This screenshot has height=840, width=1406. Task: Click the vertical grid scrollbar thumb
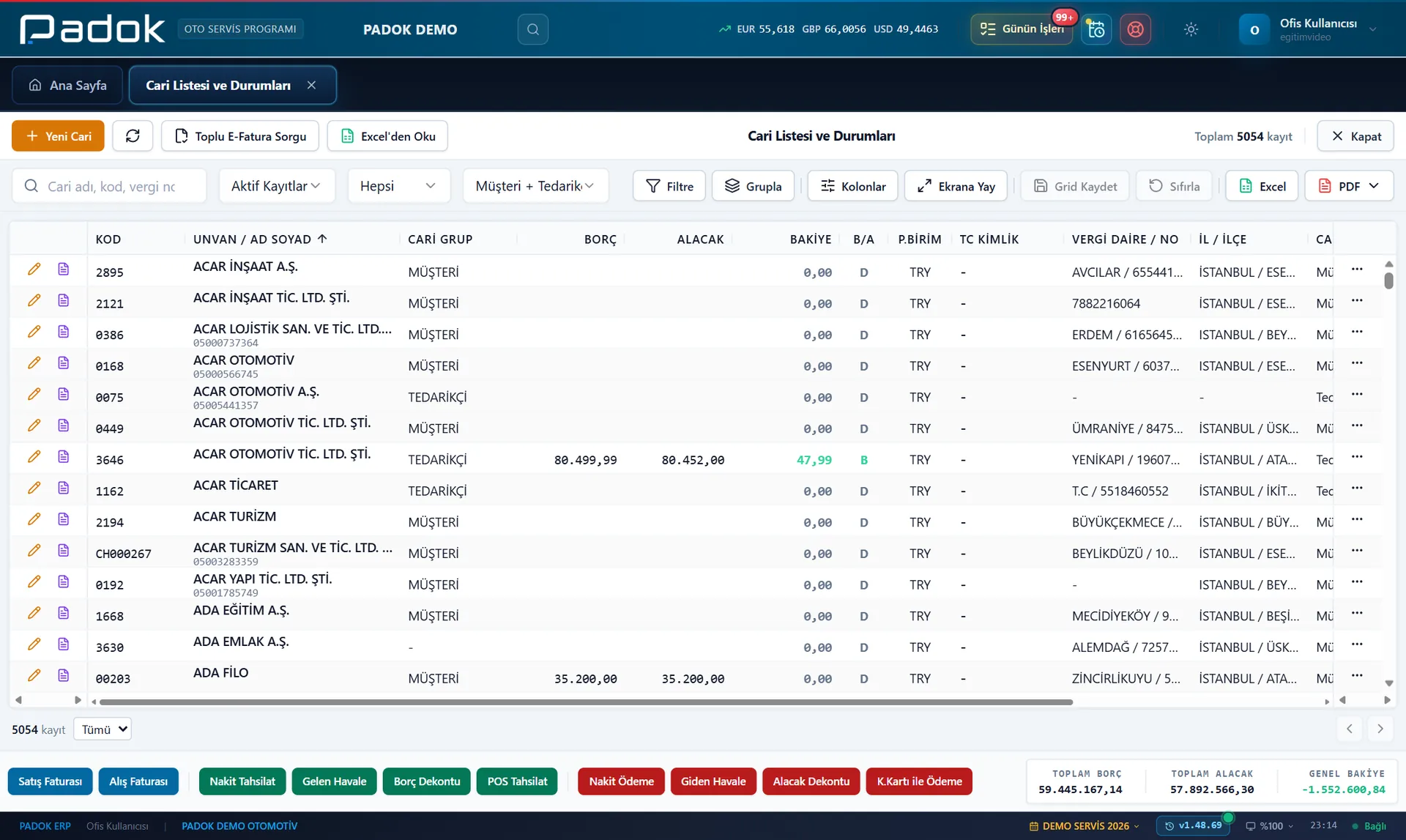(1388, 280)
